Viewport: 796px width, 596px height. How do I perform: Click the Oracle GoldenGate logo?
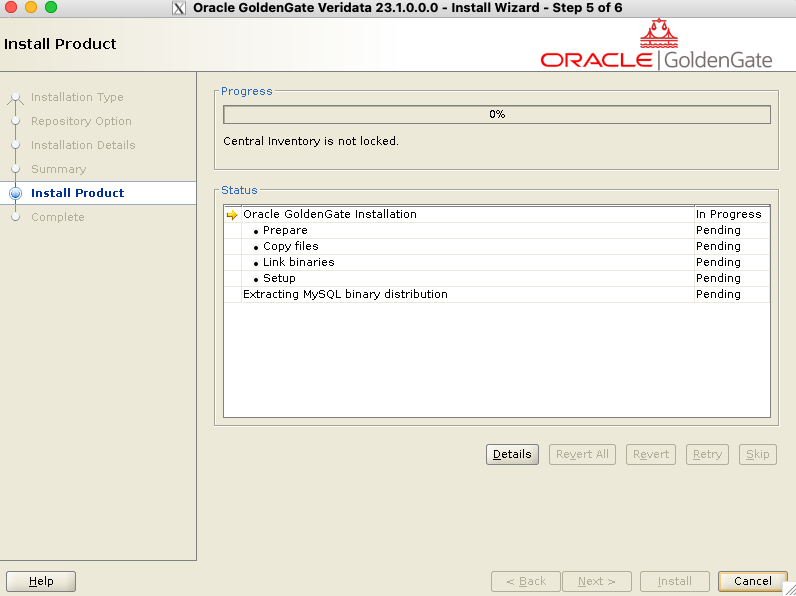pyautogui.click(x=656, y=47)
